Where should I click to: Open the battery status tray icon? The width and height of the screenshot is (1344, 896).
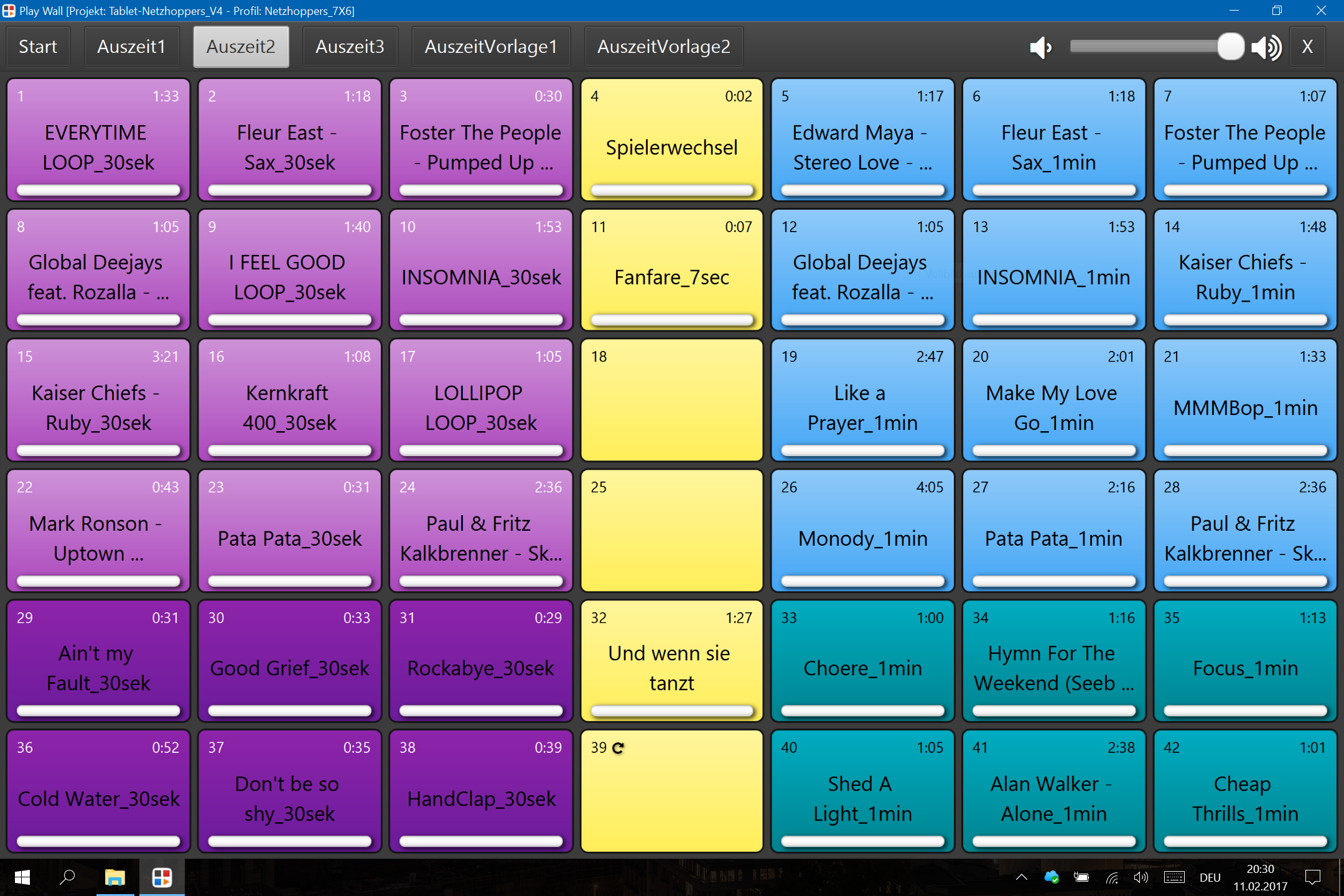tap(1081, 877)
